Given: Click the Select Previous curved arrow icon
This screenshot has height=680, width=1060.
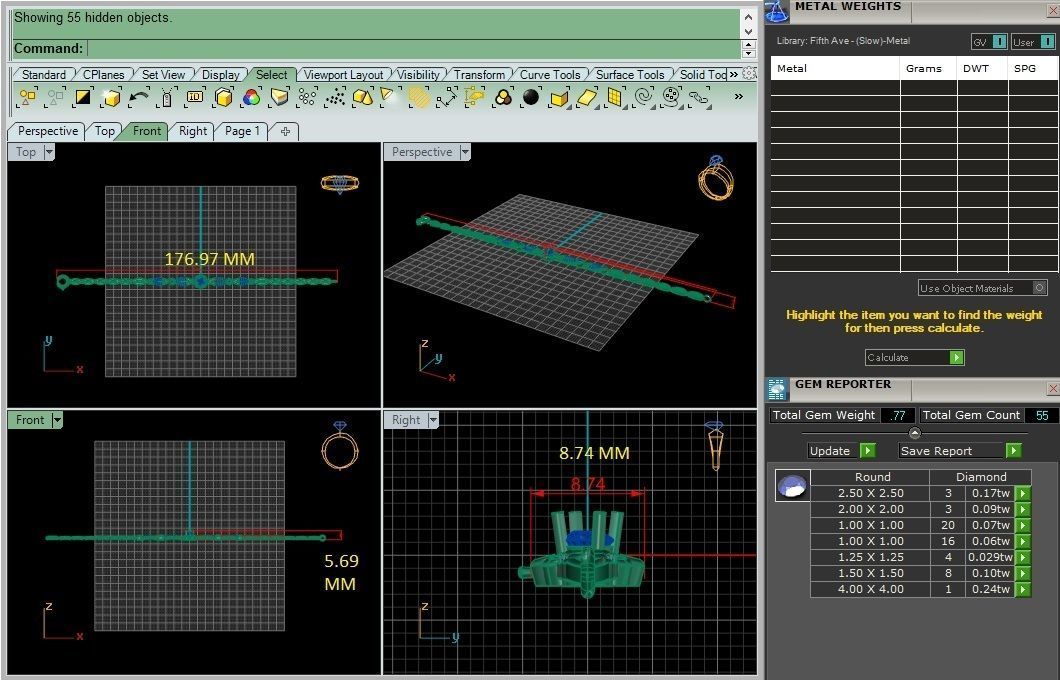Looking at the screenshot, I should (139, 98).
